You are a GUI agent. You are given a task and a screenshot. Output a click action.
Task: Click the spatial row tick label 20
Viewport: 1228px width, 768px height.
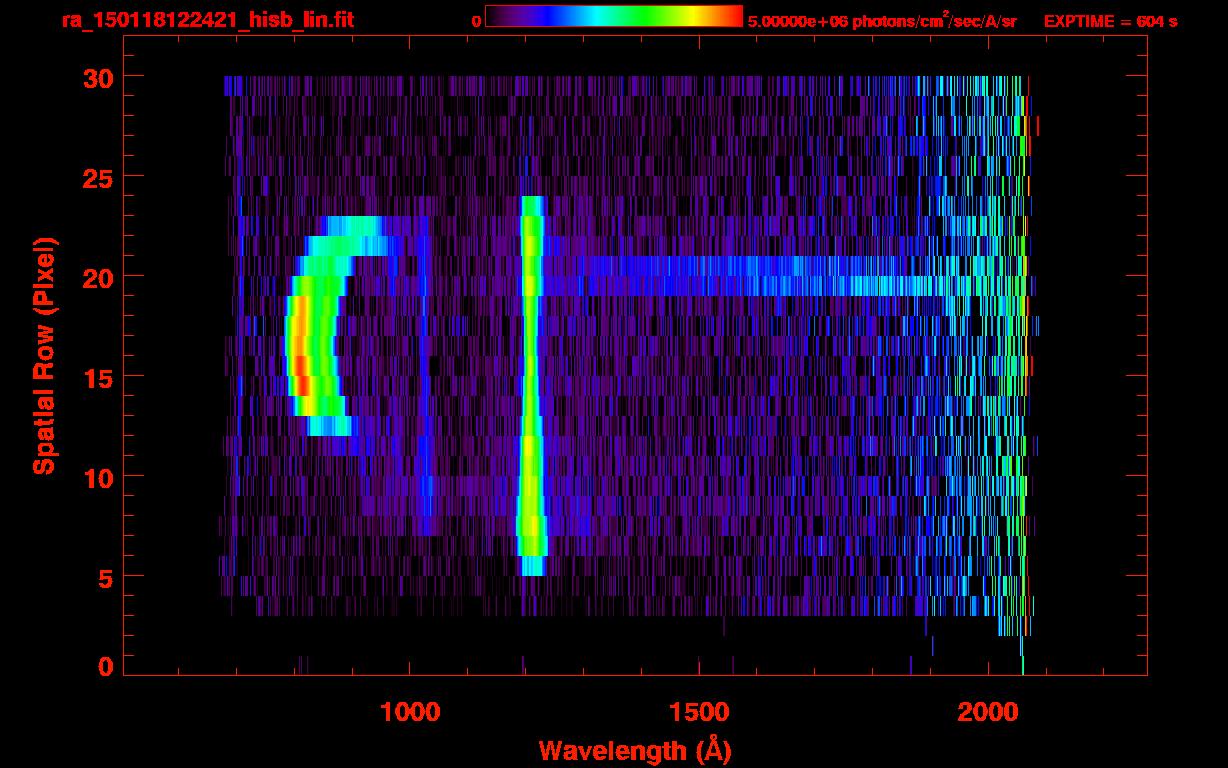97,277
